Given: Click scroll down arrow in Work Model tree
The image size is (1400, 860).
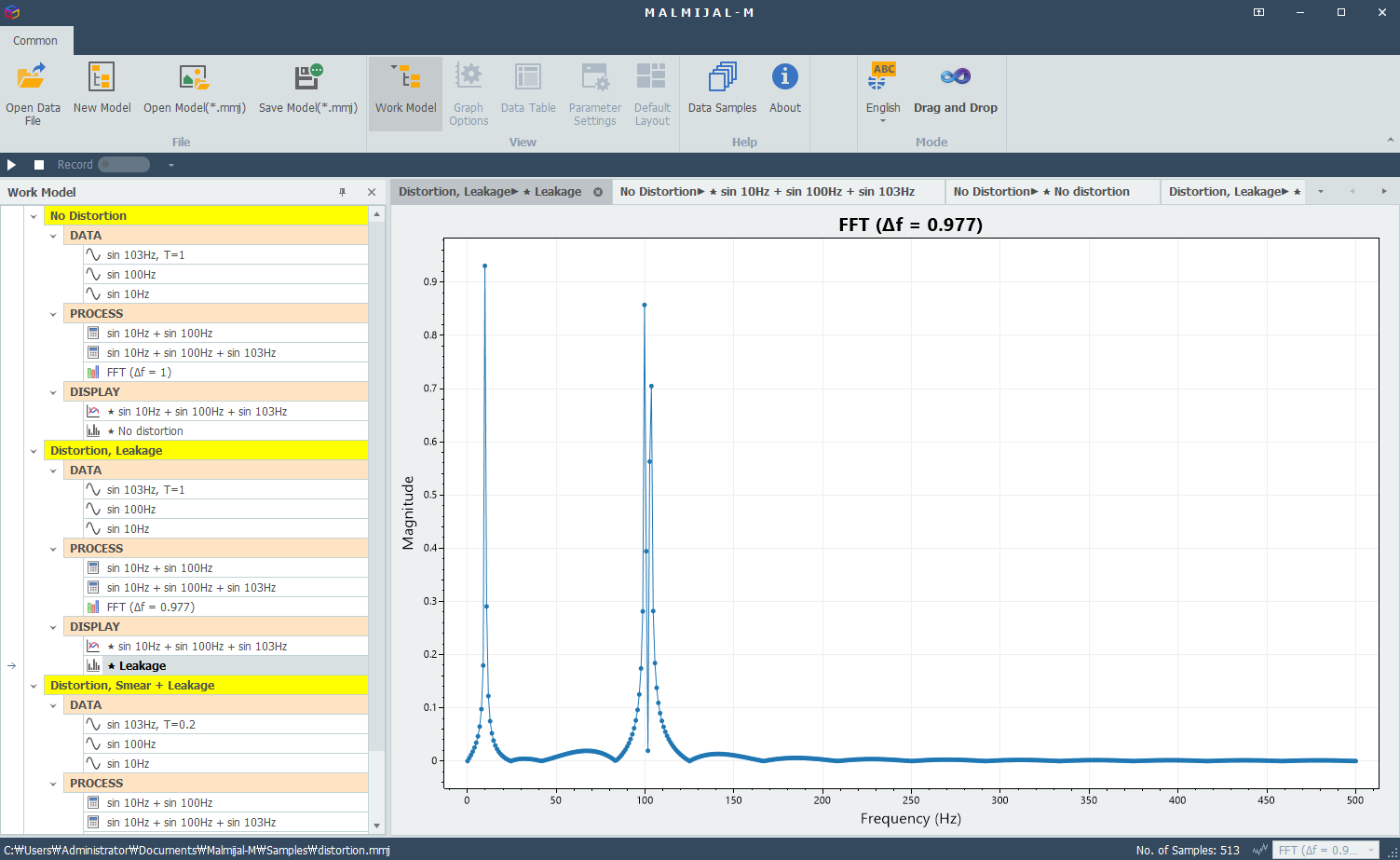Looking at the screenshot, I should [x=376, y=826].
